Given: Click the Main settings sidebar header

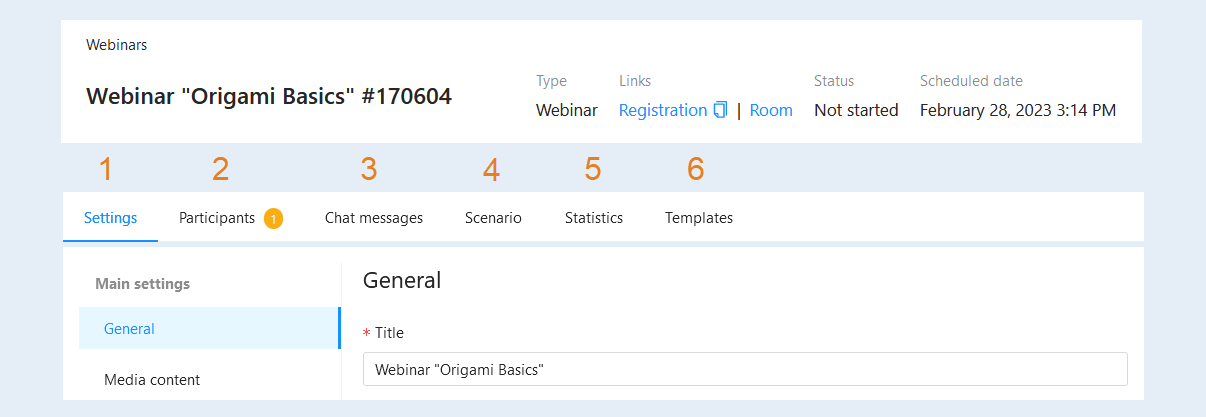Looking at the screenshot, I should (142, 284).
